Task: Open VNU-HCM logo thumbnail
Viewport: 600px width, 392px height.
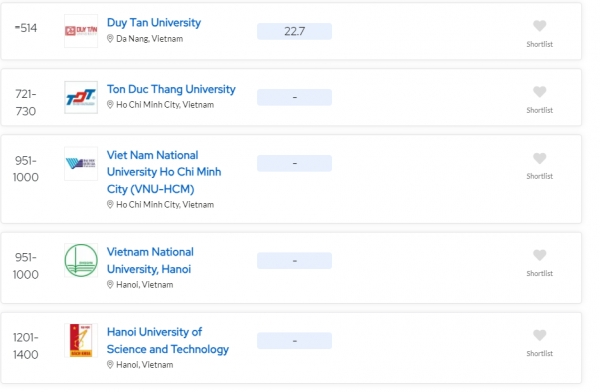Action: [81, 163]
